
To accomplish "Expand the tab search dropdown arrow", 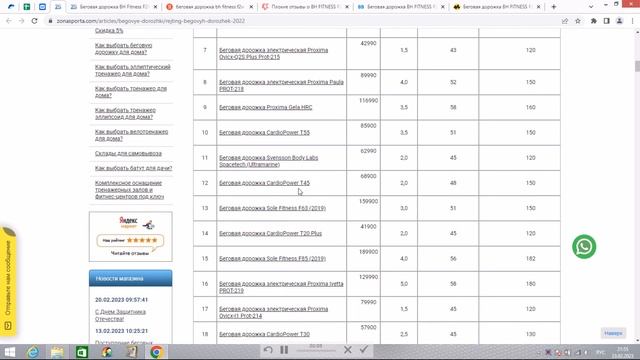I will click(x=591, y=7).
